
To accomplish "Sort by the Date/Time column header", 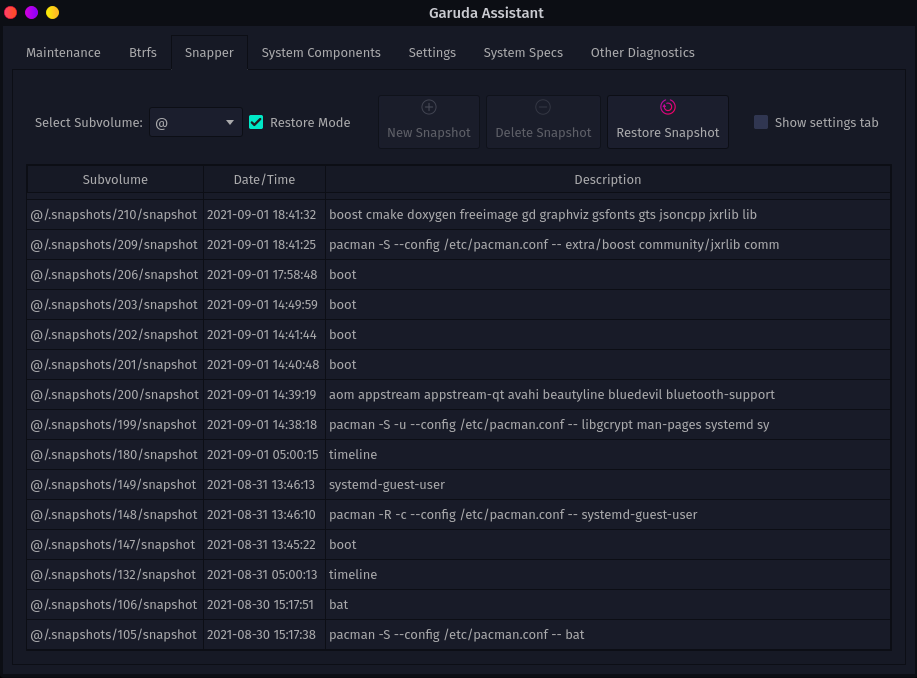I will tap(264, 180).
